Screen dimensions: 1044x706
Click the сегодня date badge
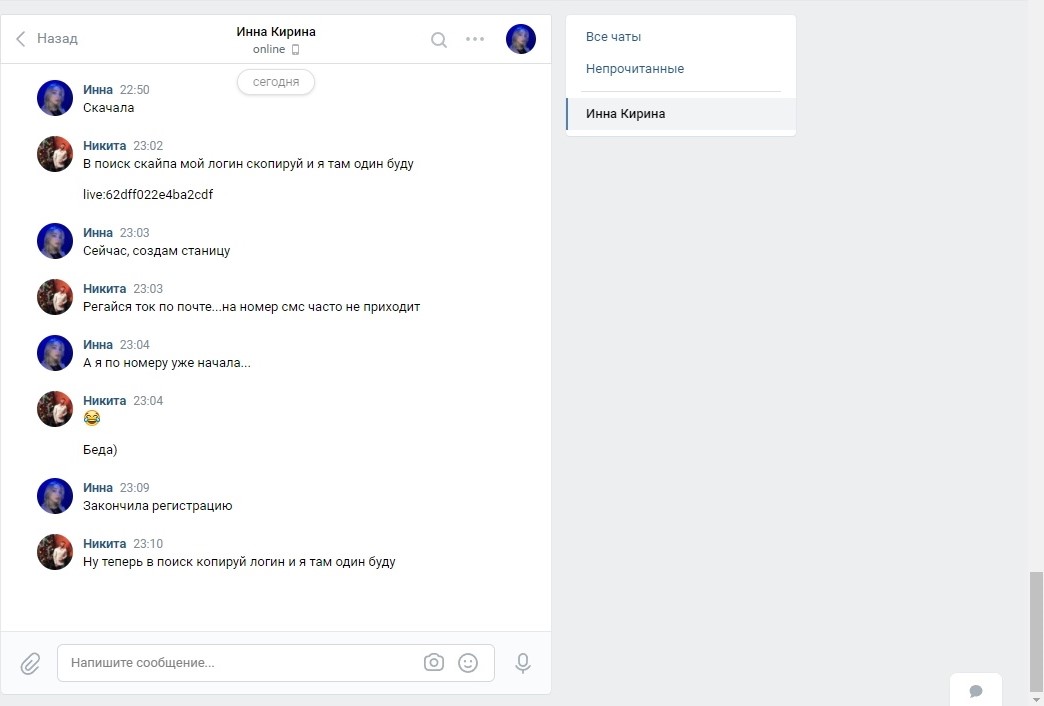coord(276,82)
